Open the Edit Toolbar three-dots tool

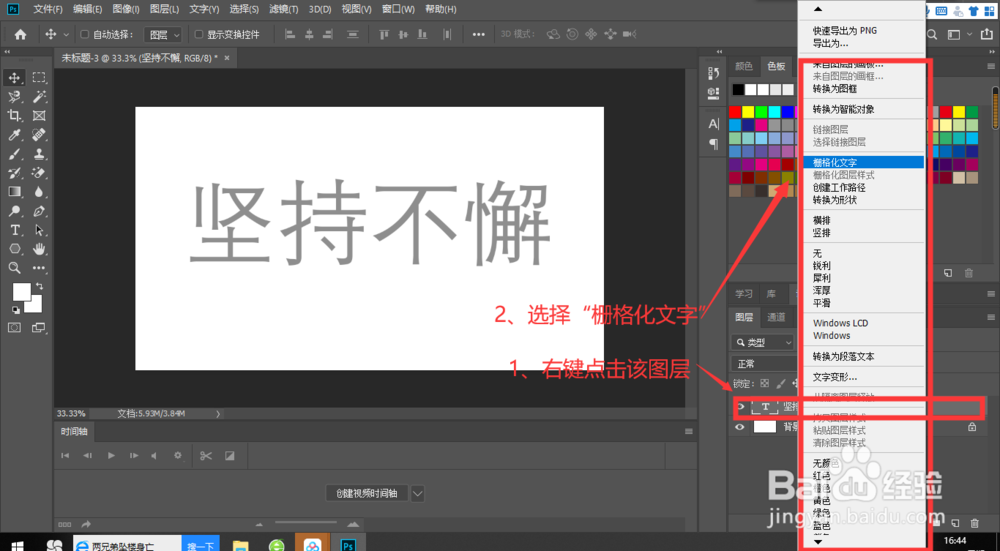point(39,268)
